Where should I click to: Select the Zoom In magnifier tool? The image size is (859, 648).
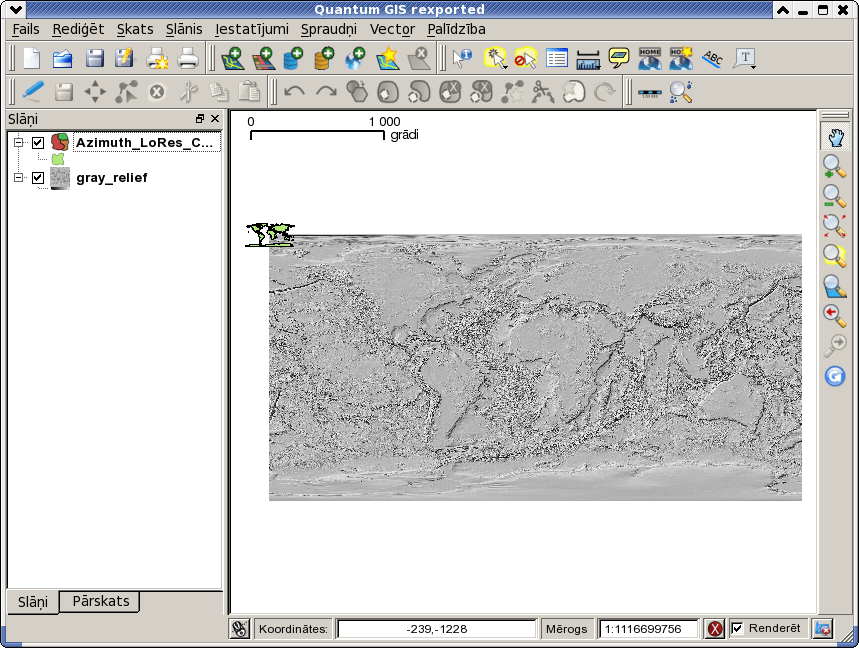pyautogui.click(x=835, y=166)
